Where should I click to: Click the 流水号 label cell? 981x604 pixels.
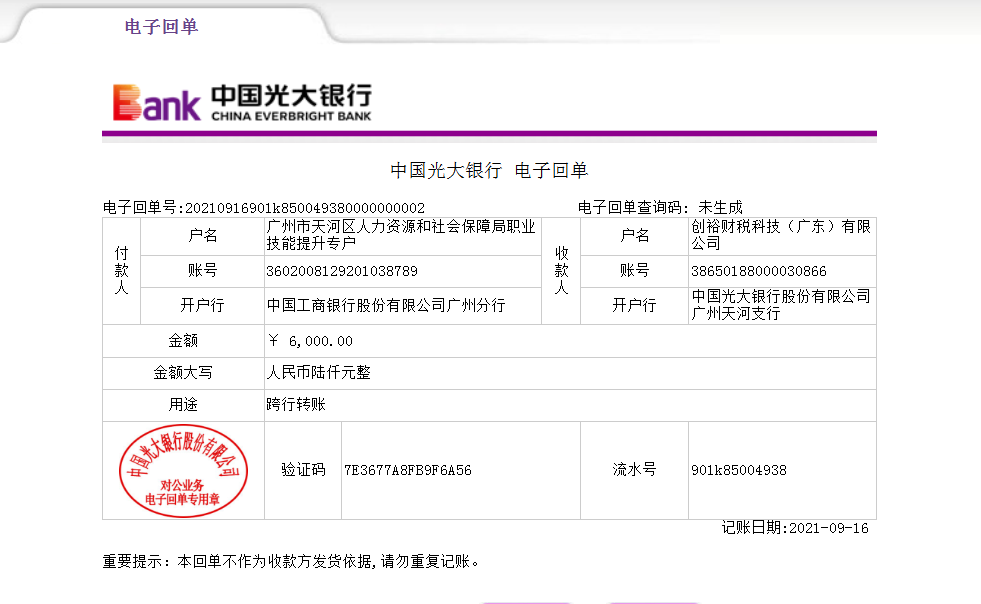click(634, 469)
